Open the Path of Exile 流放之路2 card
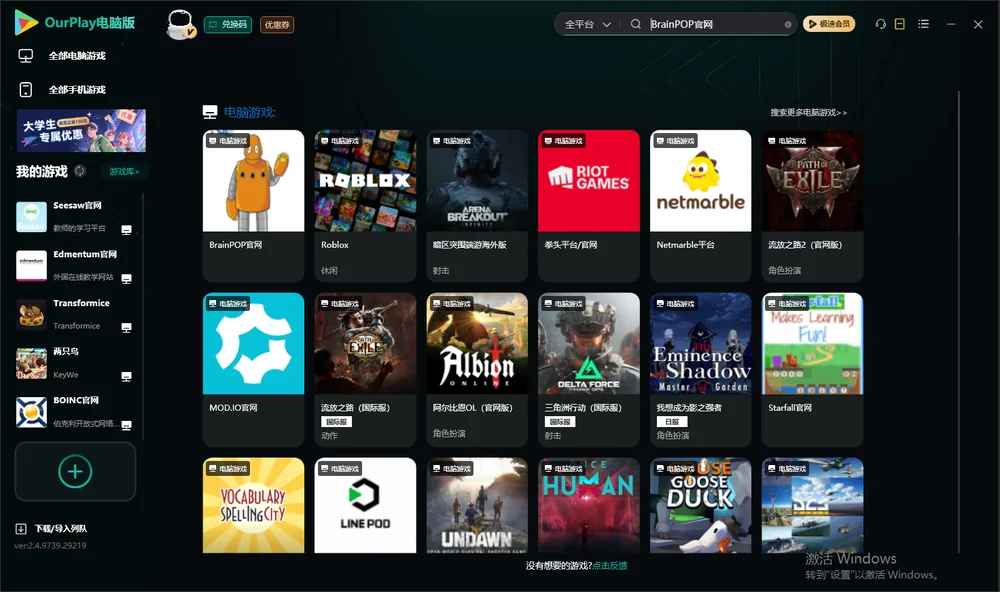 tap(812, 205)
